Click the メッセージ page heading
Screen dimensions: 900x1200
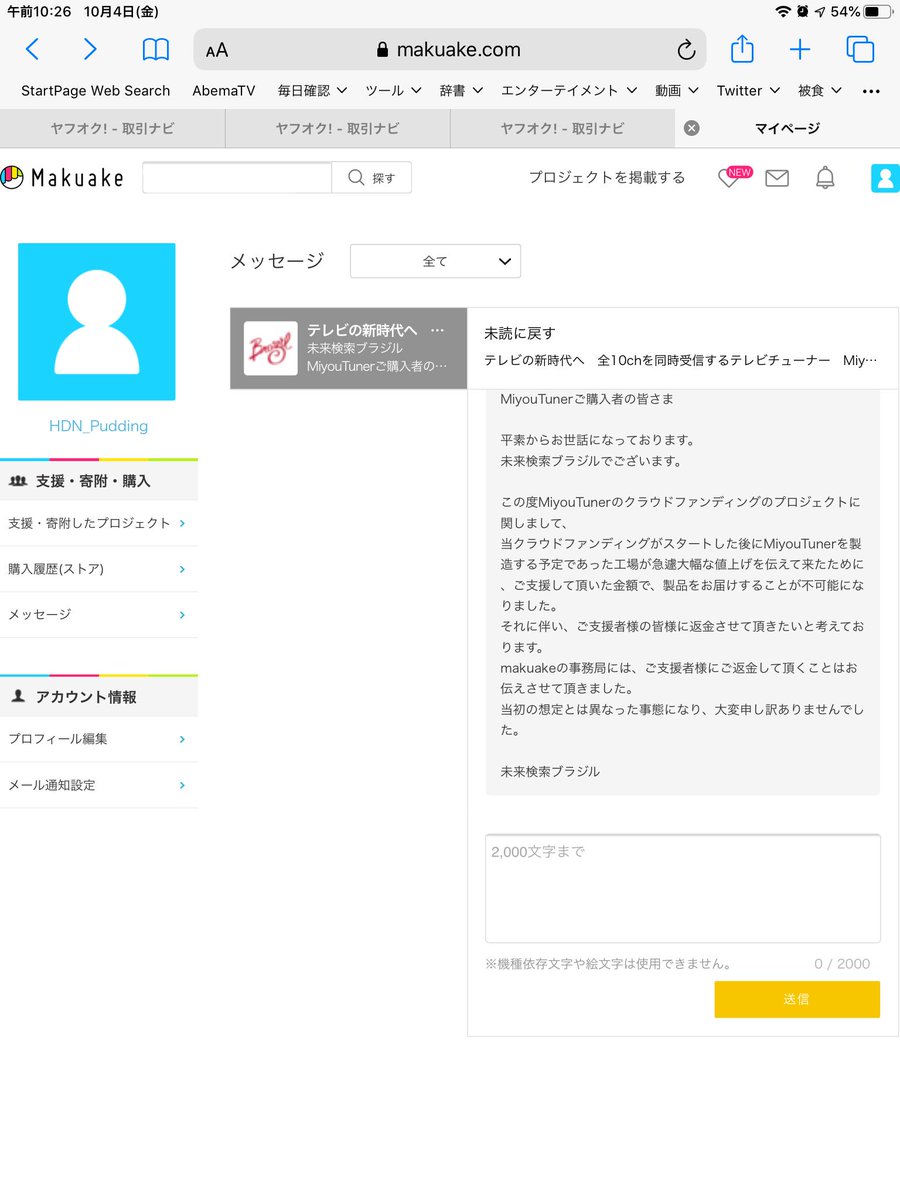(277, 261)
